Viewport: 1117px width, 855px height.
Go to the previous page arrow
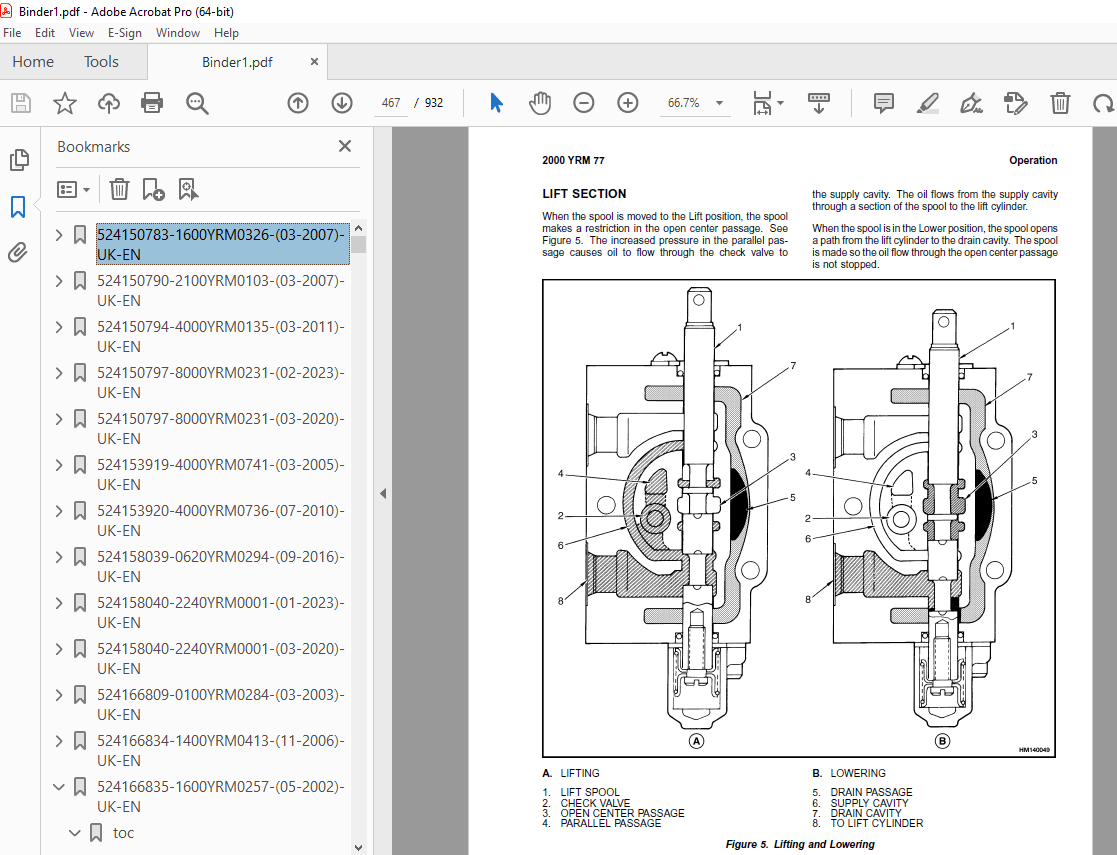pos(298,103)
